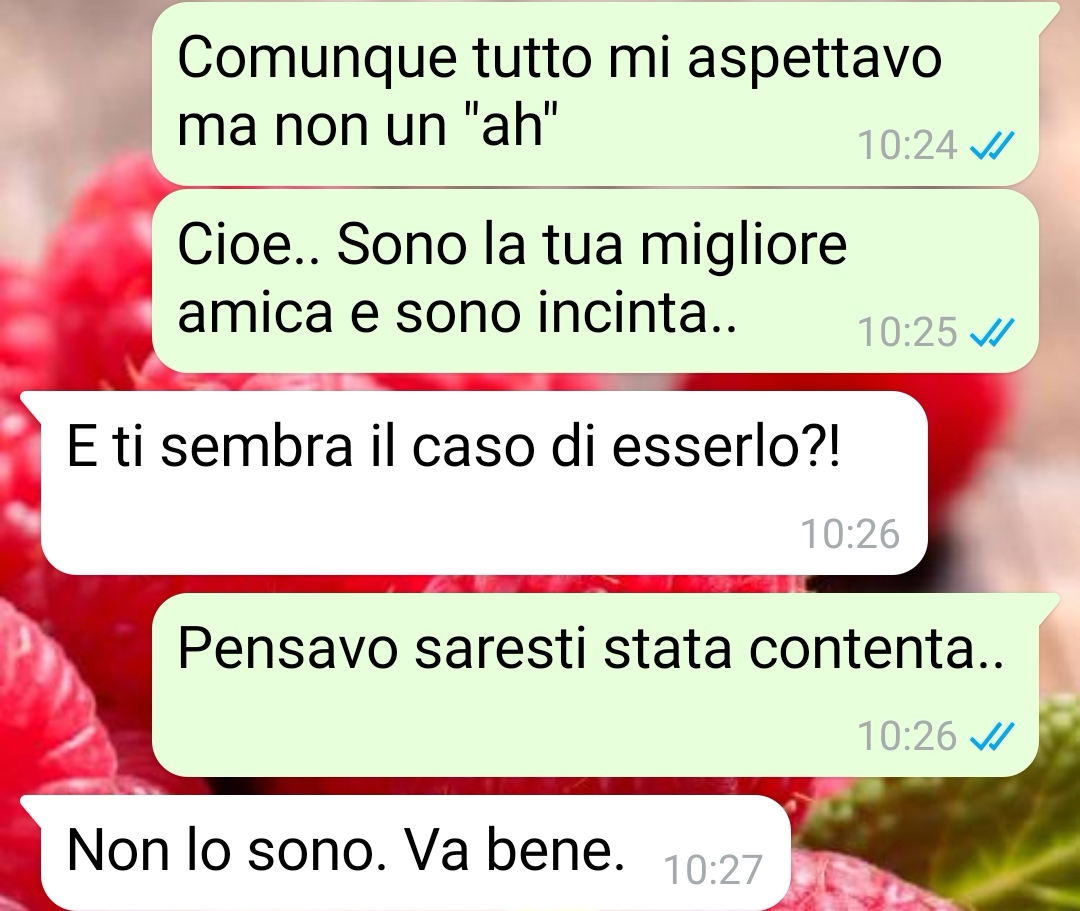Click the 10:26 timestamp on the white bubble
This screenshot has height=911, width=1080.
[850, 534]
